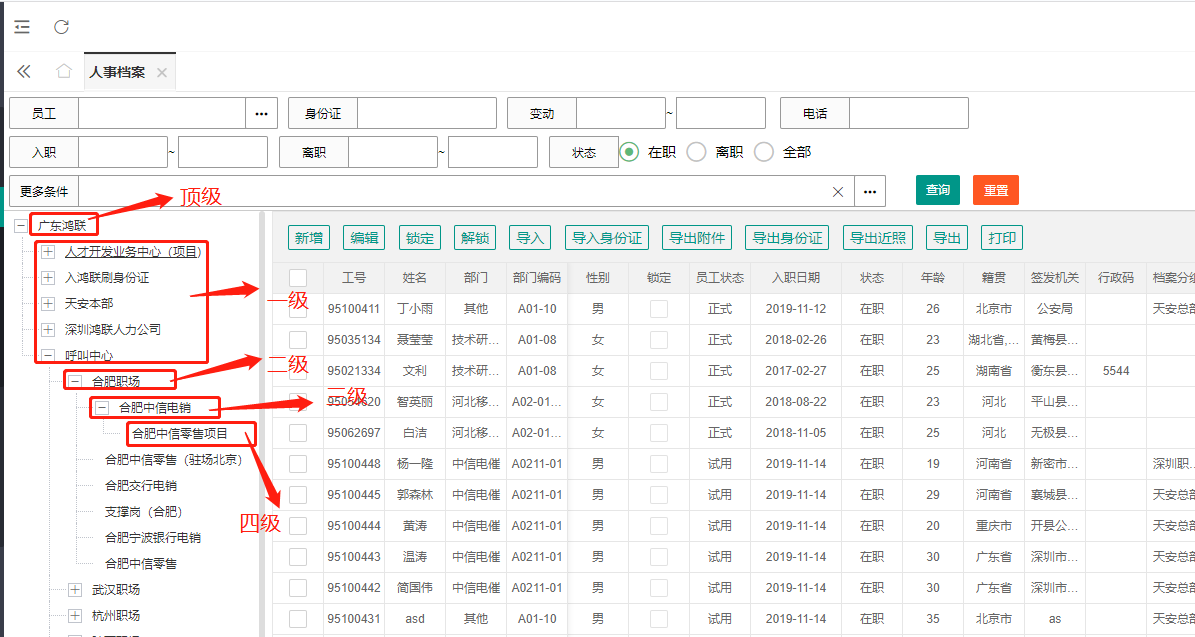Tick the checkbox for row 丁小雨
This screenshot has height=637, width=1195.
pos(298,309)
